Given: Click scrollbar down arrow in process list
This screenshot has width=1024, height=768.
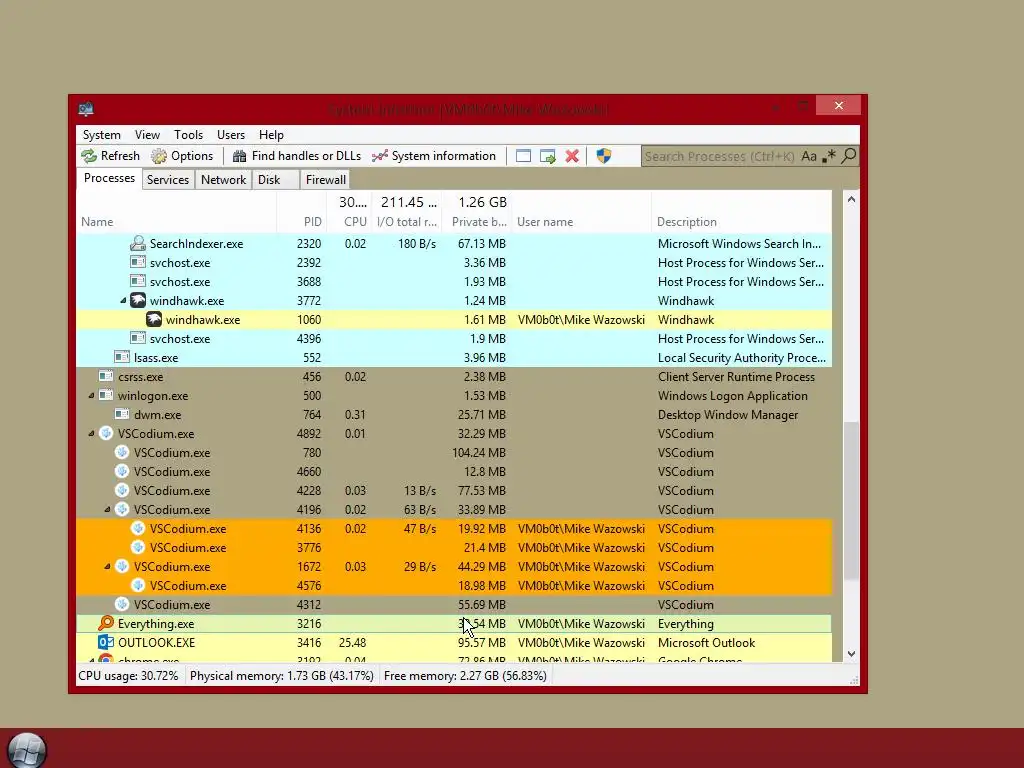Looking at the screenshot, I should pos(851,654).
